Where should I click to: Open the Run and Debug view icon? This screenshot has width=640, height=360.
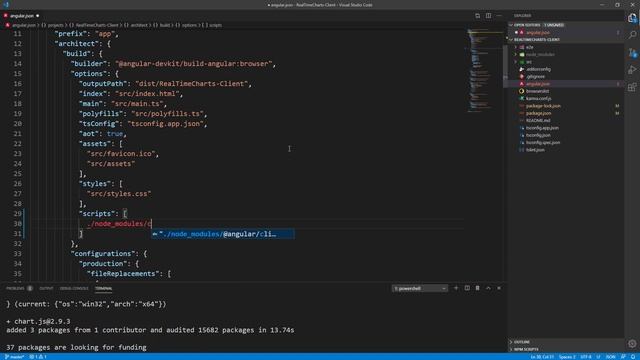pyautogui.click(x=632, y=70)
